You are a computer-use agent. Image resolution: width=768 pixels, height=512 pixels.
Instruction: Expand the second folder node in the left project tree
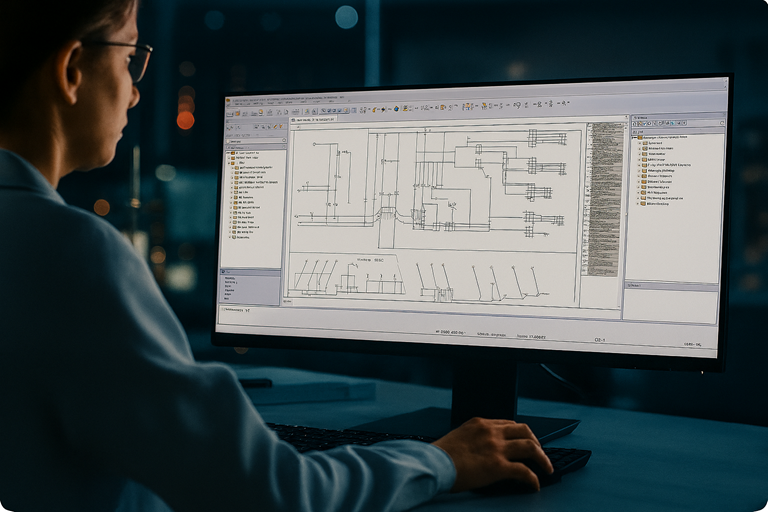(230, 158)
